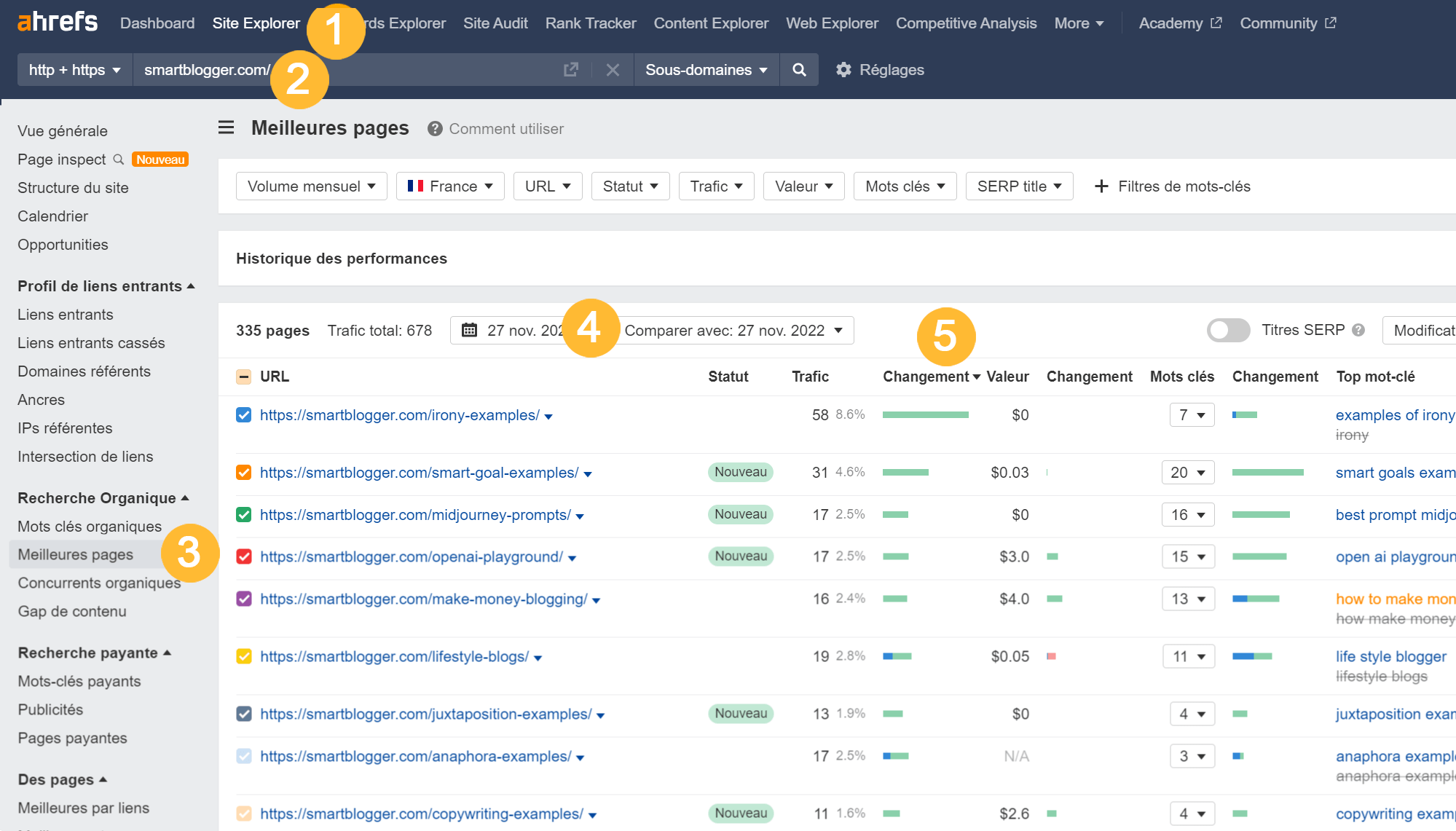This screenshot has width=1456, height=831.
Task: Go to Rank Tracker
Action: [x=590, y=23]
